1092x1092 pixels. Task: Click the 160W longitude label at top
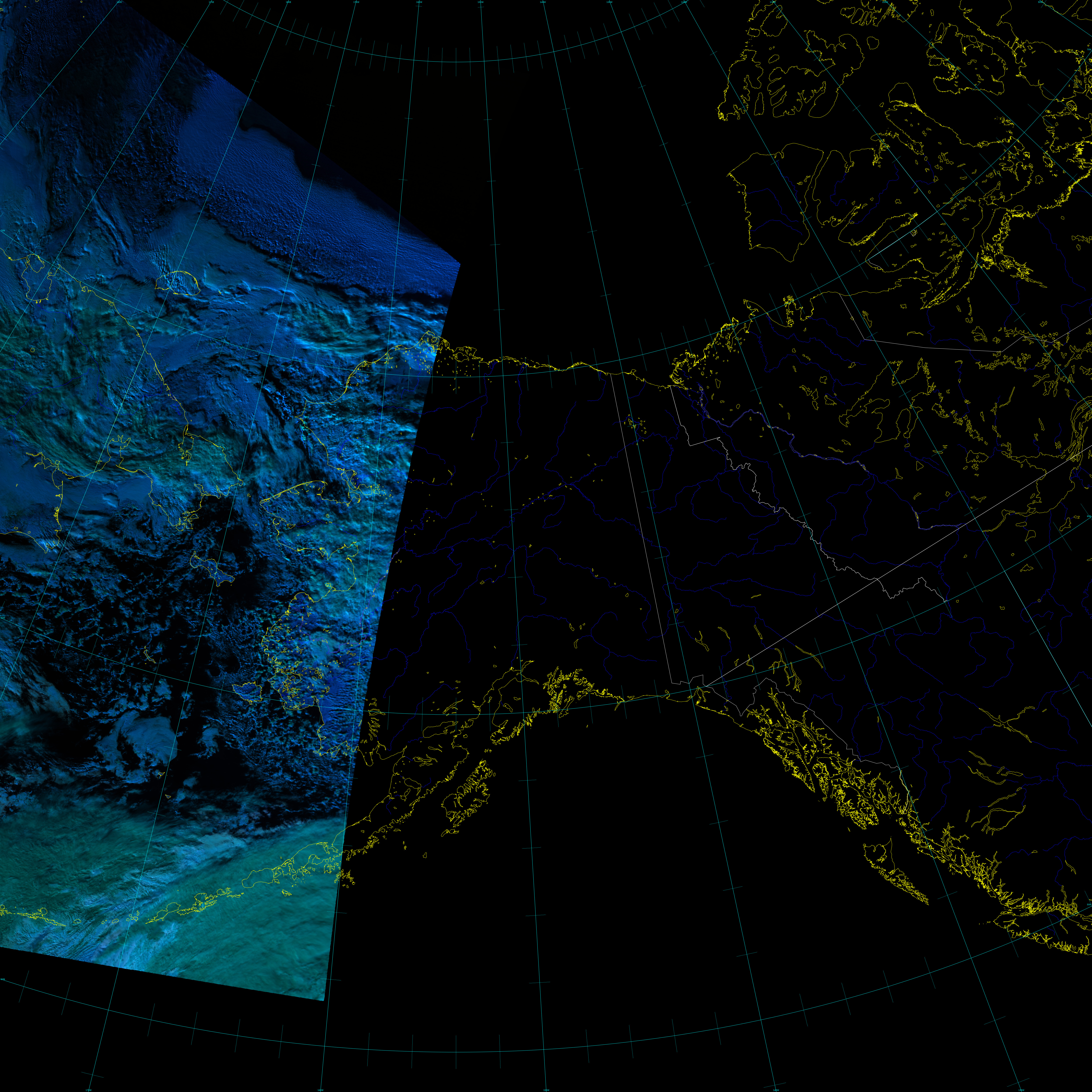pos(419,2)
